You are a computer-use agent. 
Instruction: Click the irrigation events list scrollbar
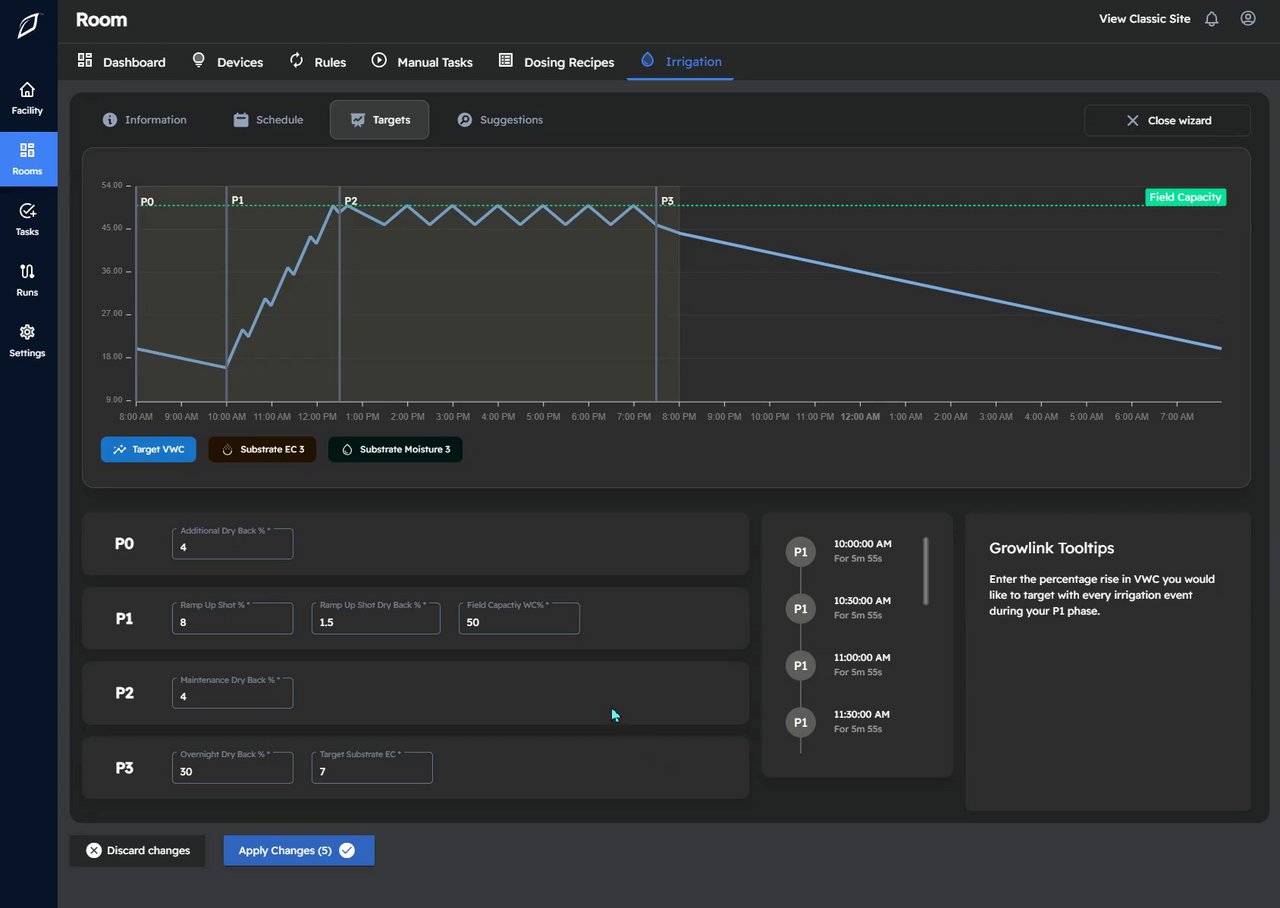tap(925, 571)
